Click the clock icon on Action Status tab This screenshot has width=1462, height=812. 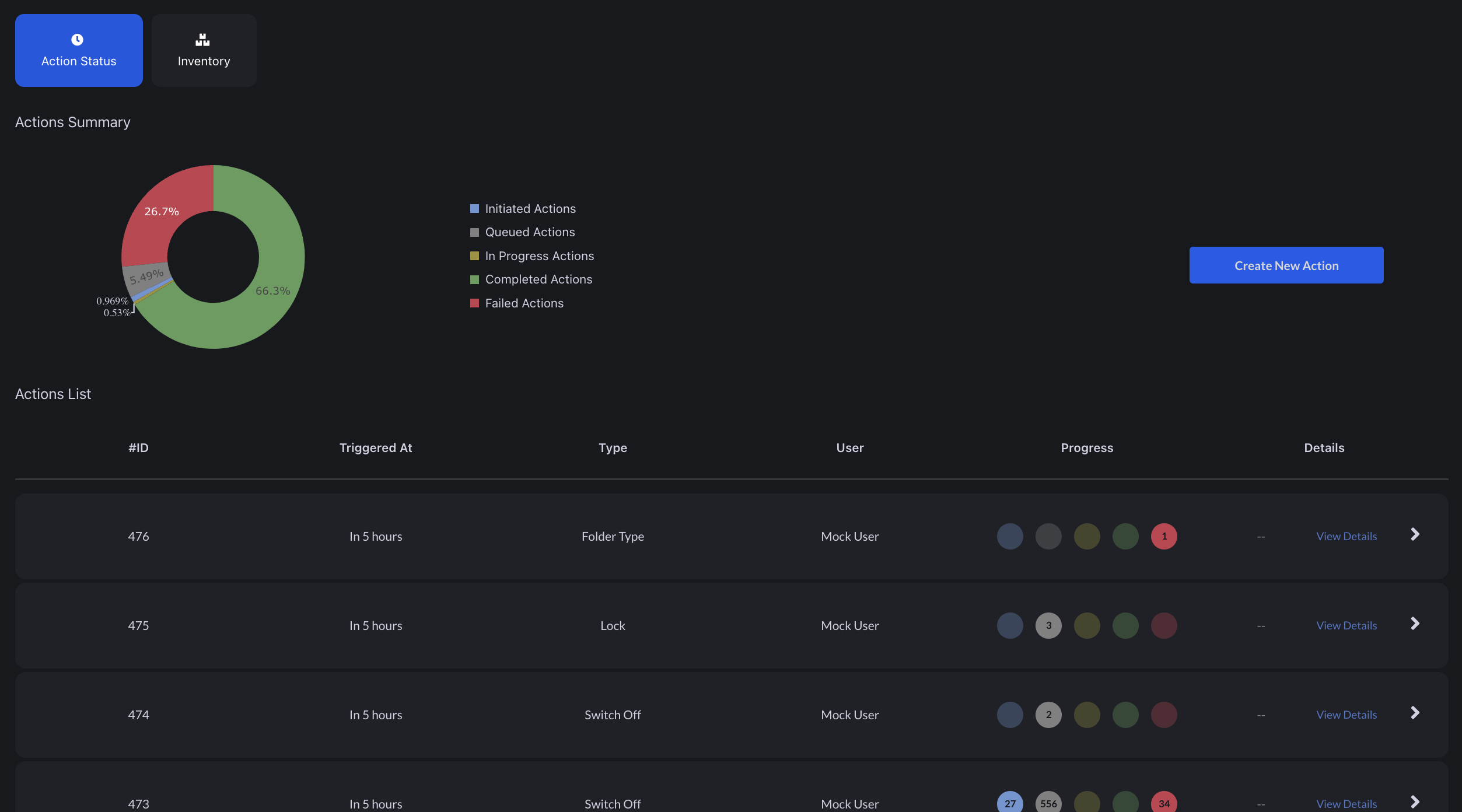tap(77, 40)
